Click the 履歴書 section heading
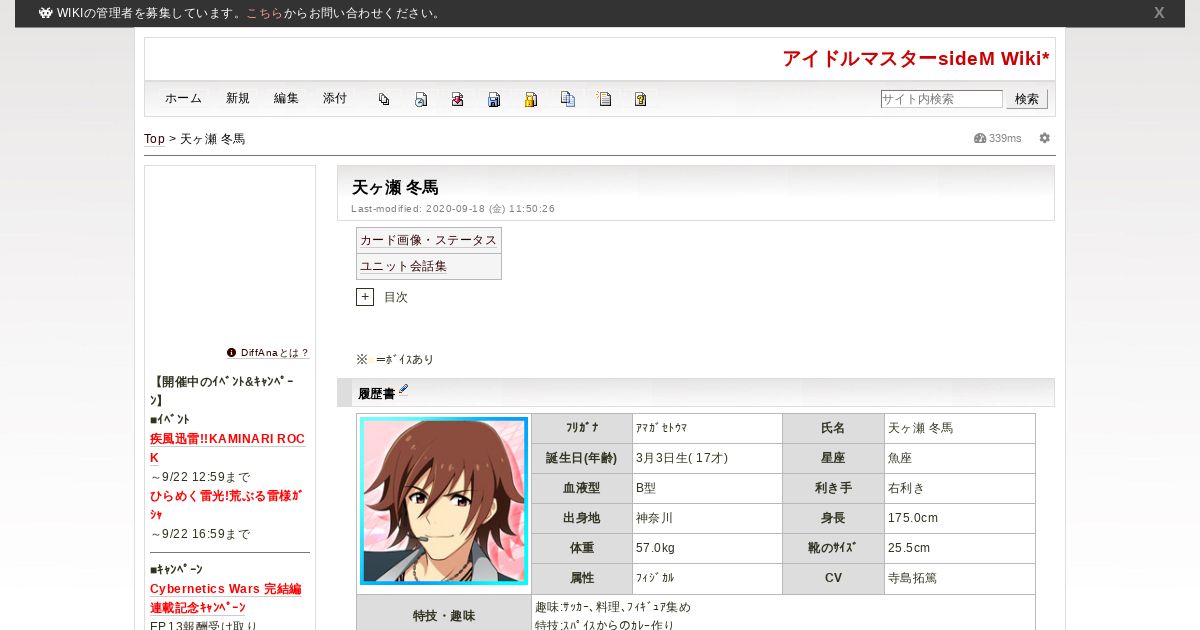 tap(376, 393)
